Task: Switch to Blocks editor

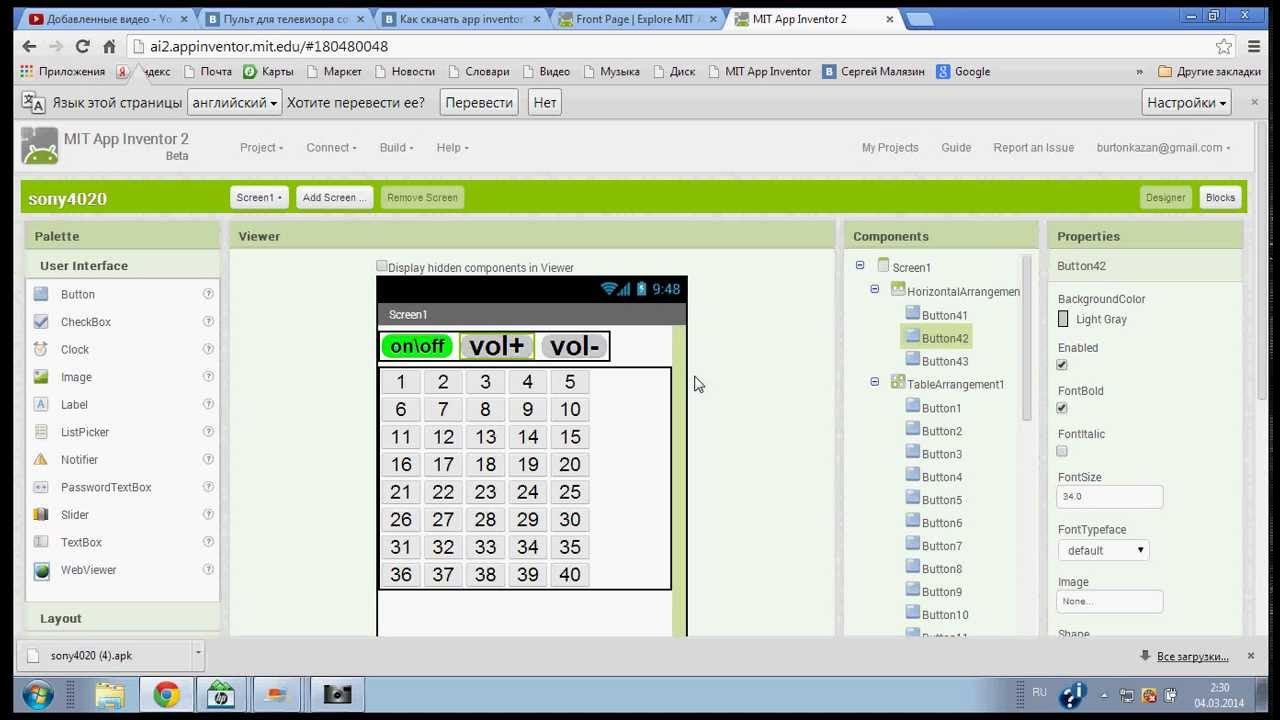Action: click(1220, 197)
